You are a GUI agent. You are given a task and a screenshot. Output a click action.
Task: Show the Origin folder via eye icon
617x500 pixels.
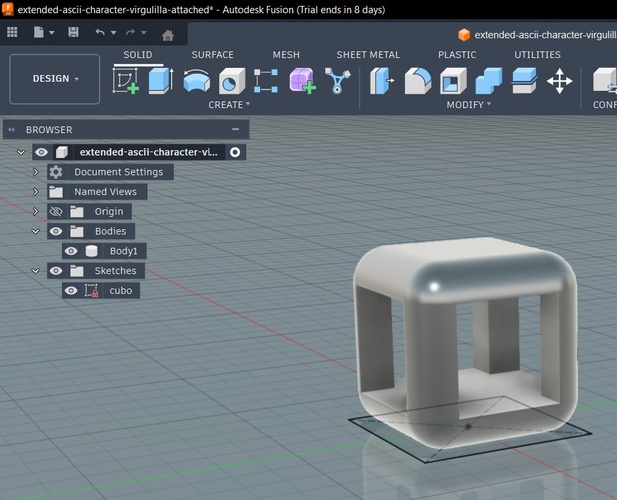tap(56, 212)
